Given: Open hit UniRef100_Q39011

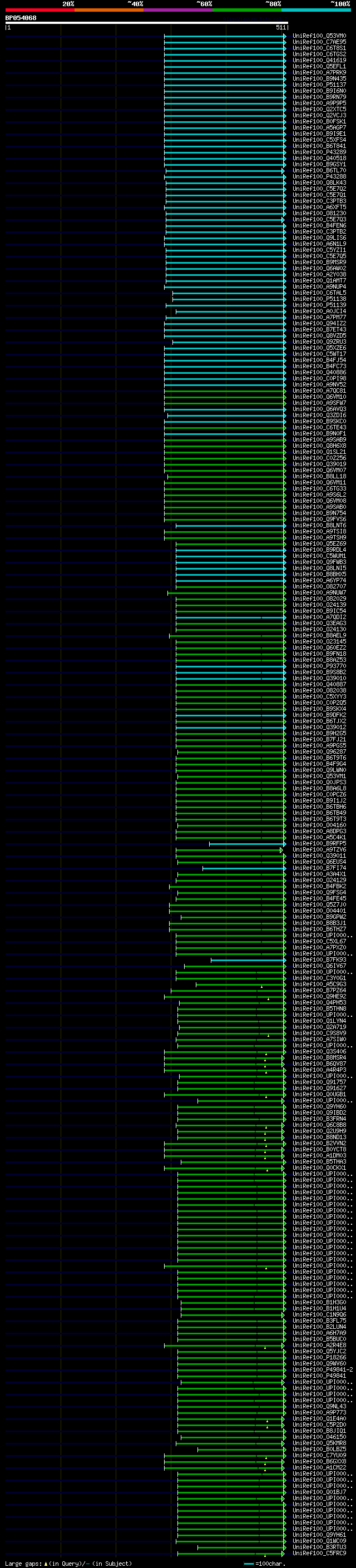Looking at the screenshot, I should pos(319,855).
